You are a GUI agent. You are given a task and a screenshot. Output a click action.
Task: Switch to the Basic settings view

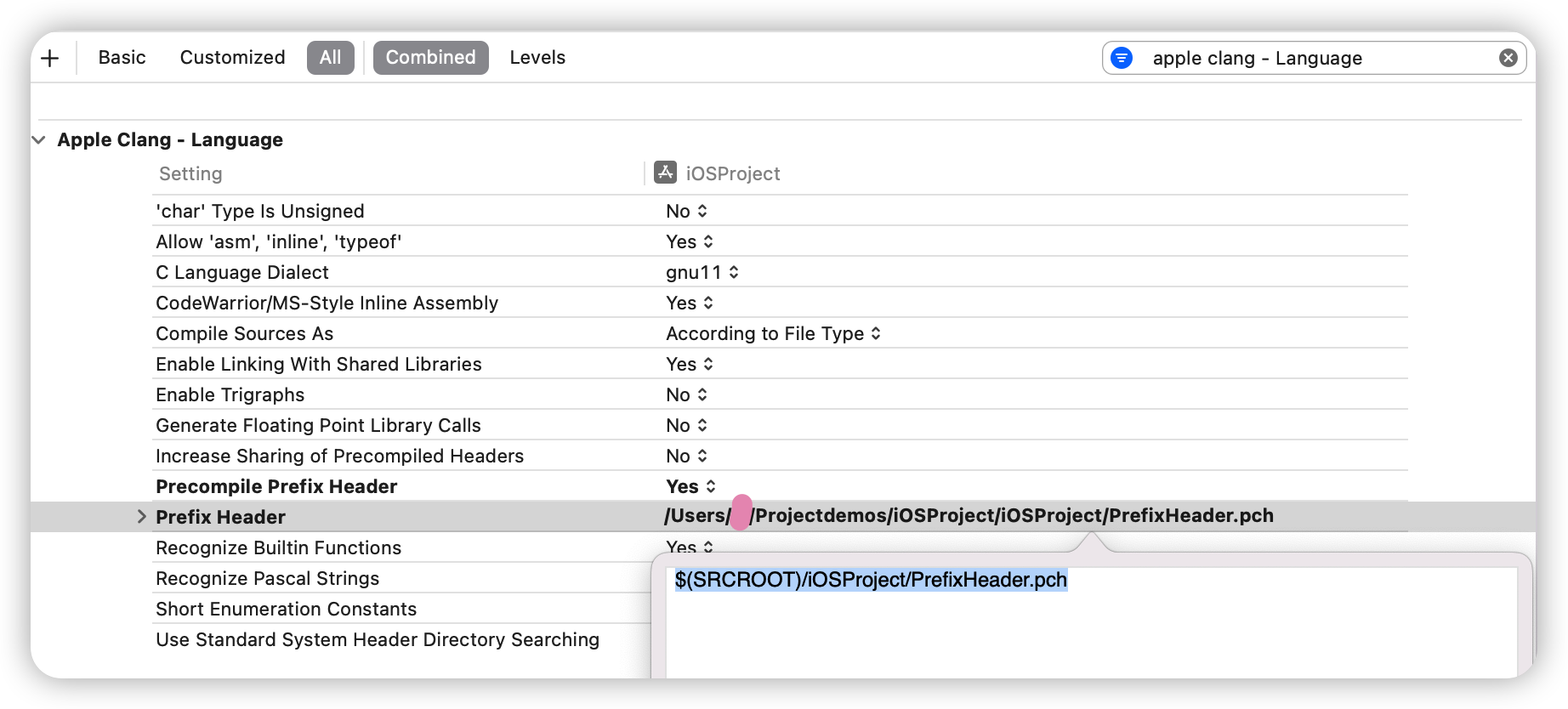[x=121, y=57]
